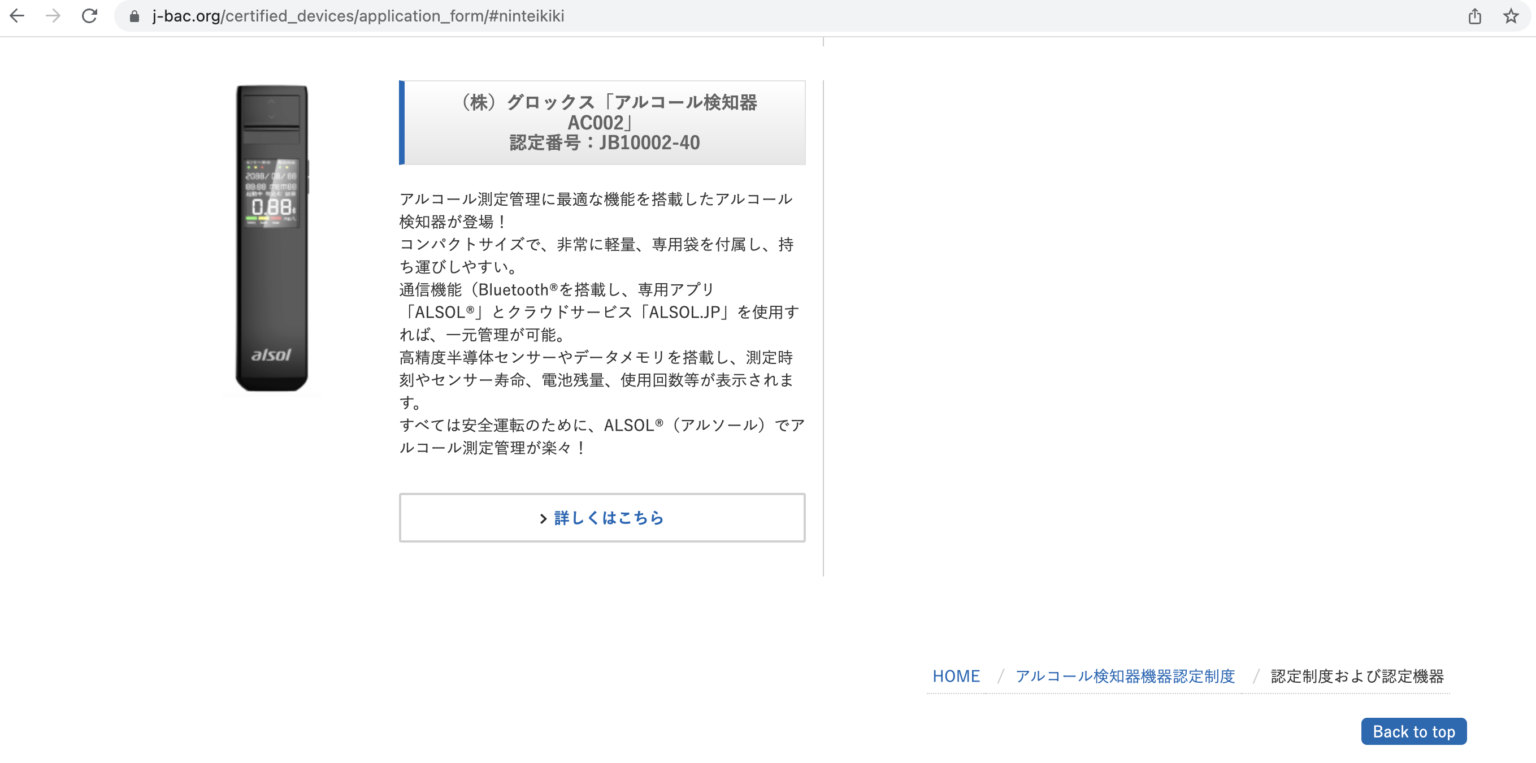The height and width of the screenshot is (763, 1536).
Task: View site info via lock icon
Action: (x=134, y=16)
